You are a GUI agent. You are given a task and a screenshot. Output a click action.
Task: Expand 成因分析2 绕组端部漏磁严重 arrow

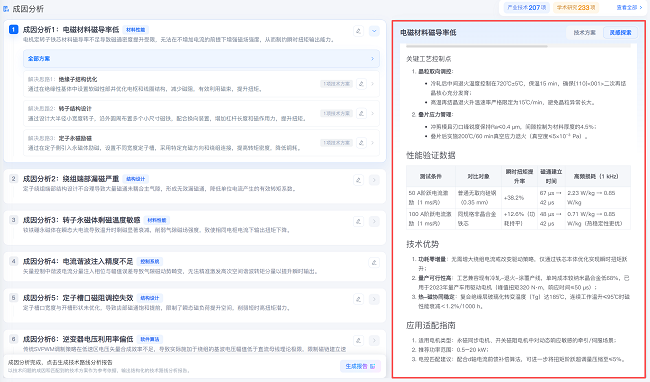374,180
